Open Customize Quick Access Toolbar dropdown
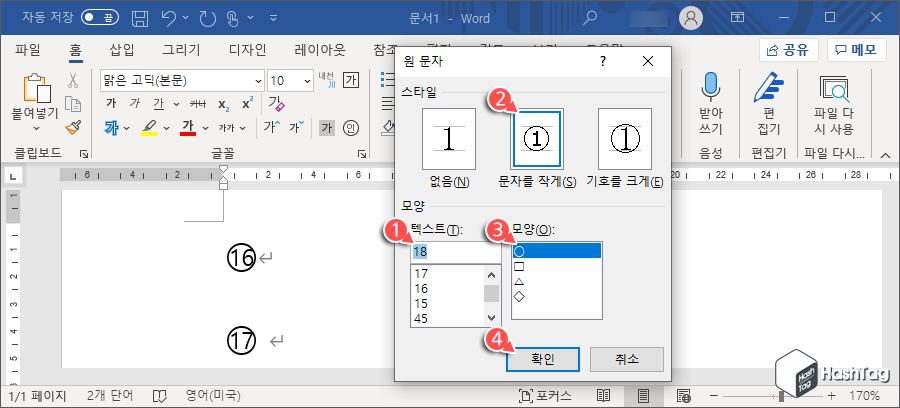The width and height of the screenshot is (900, 408). [273, 18]
